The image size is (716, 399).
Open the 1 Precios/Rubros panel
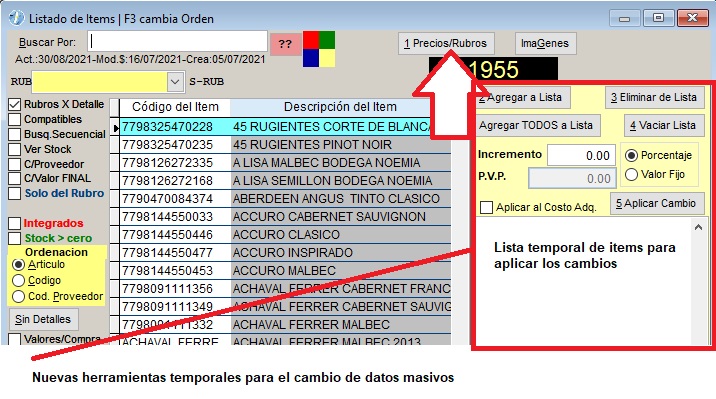(x=446, y=44)
